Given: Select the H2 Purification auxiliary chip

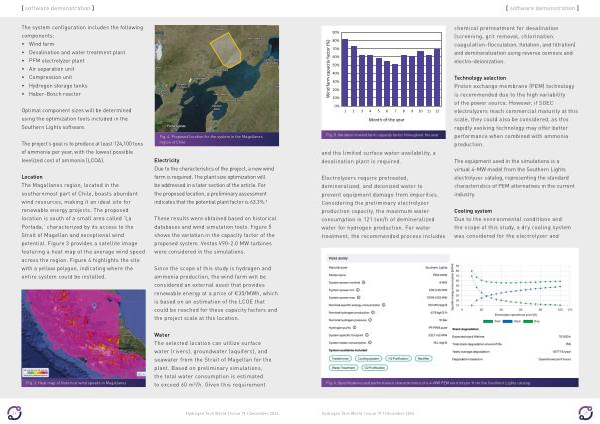Looking at the screenshot, I should [398, 359].
